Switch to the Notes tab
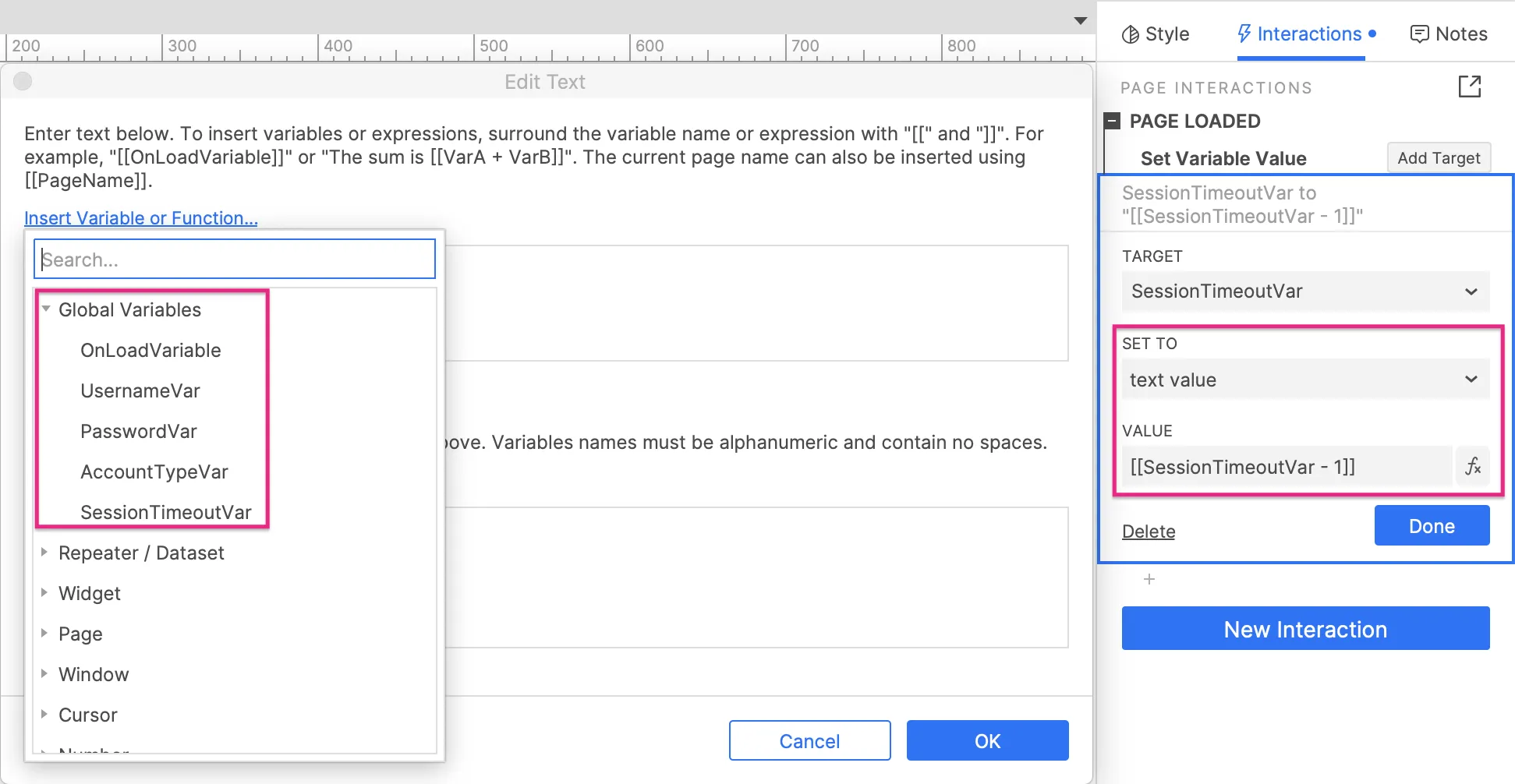This screenshot has height=784, width=1515. (x=1449, y=34)
